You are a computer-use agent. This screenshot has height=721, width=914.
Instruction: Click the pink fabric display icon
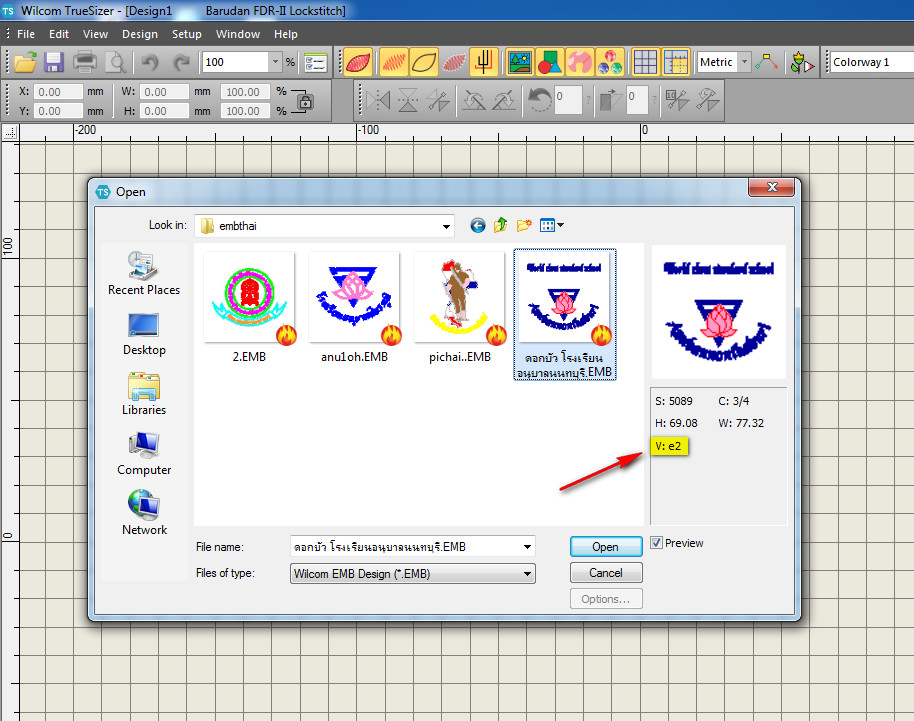coord(579,62)
